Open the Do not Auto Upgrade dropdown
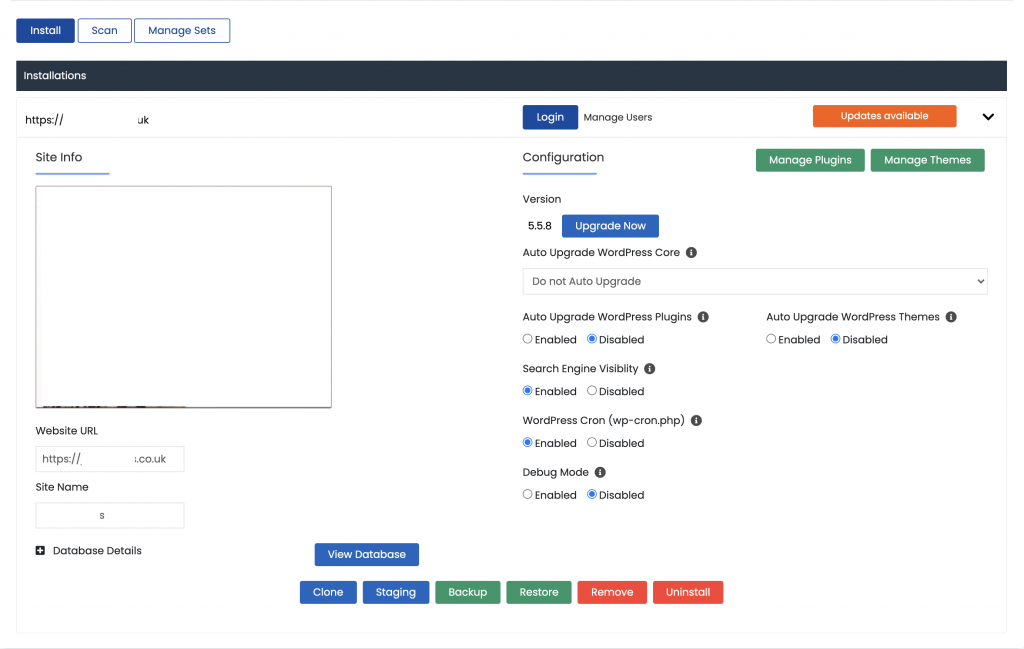 (754, 281)
